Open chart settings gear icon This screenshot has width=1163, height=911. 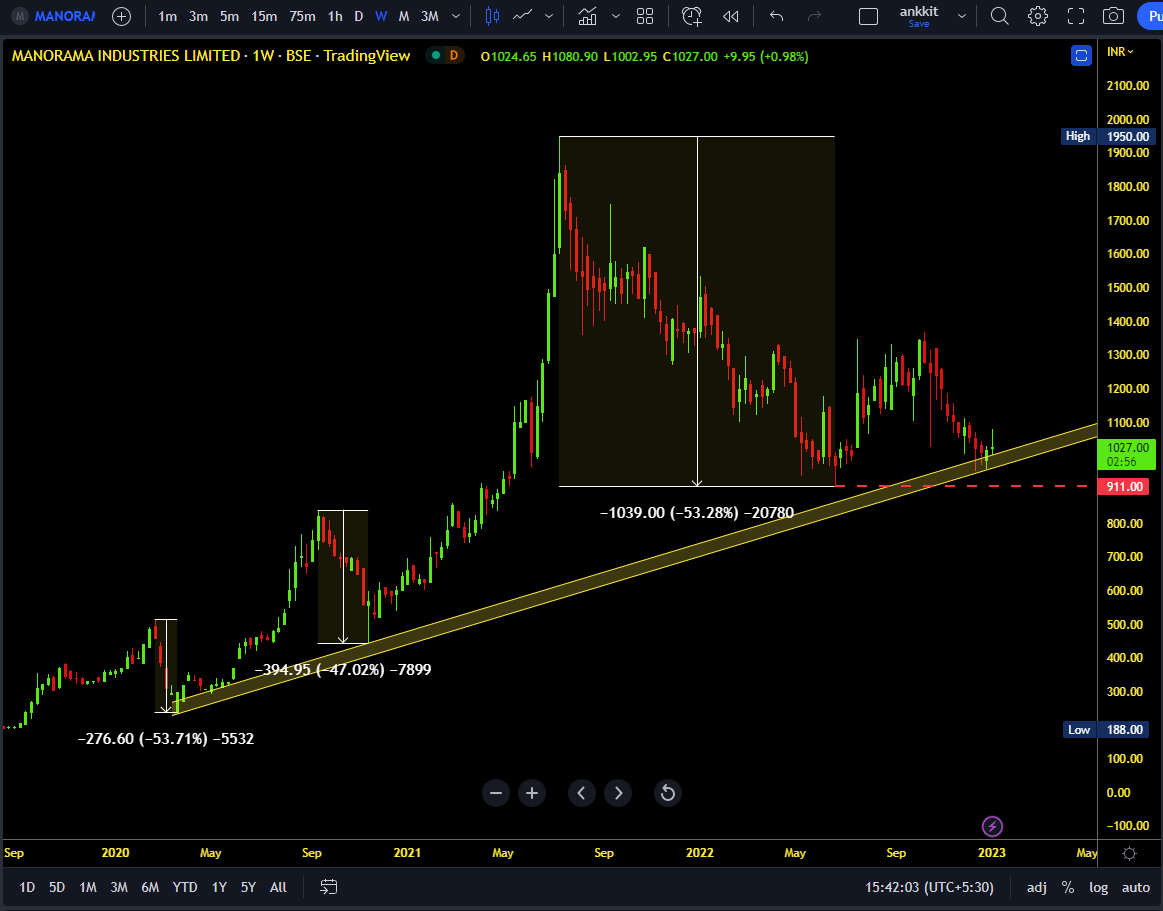click(1038, 16)
